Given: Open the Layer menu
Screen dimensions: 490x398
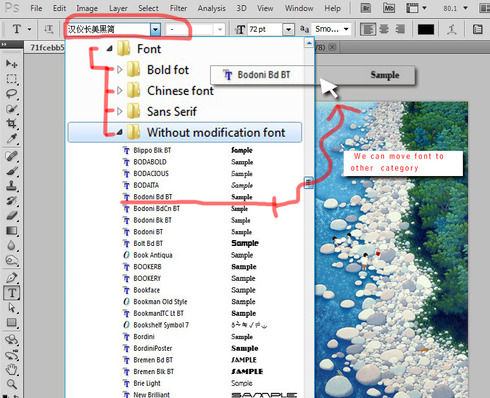Looking at the screenshot, I should click(118, 8).
